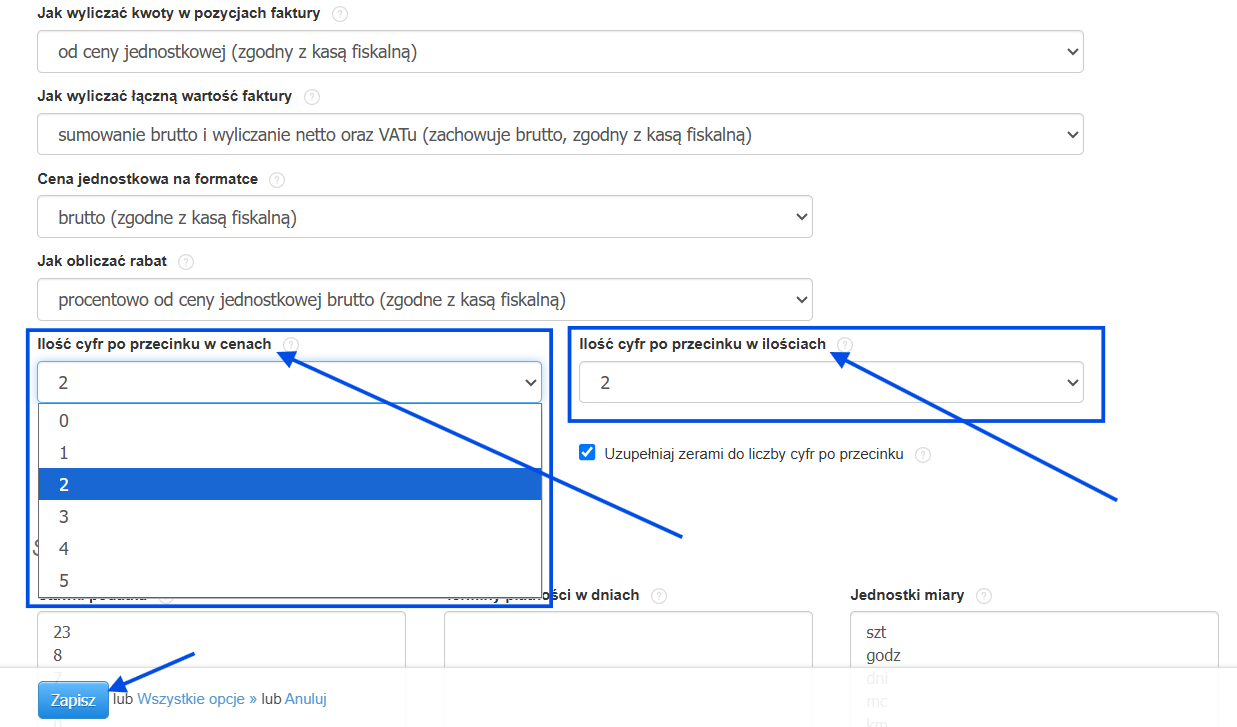Open 'Ilość cyfr po przecinku w ilościach' dropdown
The height and width of the screenshot is (727, 1237).
pos(831,382)
